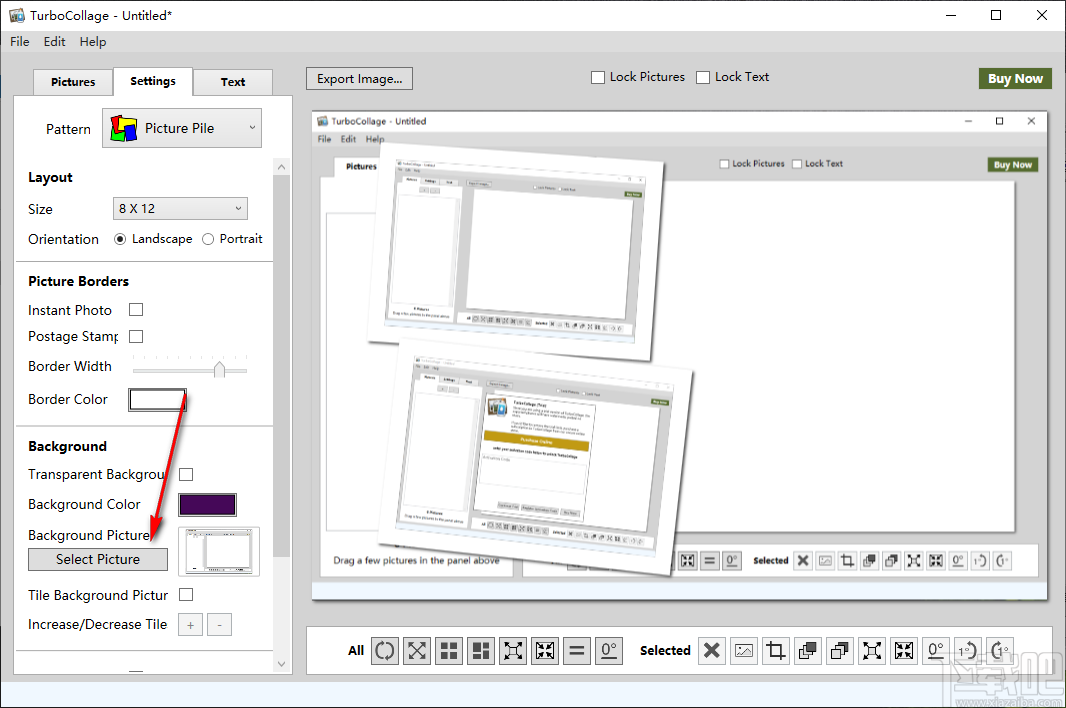This screenshot has width=1066, height=708.
Task: Open the Border Color swatch
Action: (157, 399)
